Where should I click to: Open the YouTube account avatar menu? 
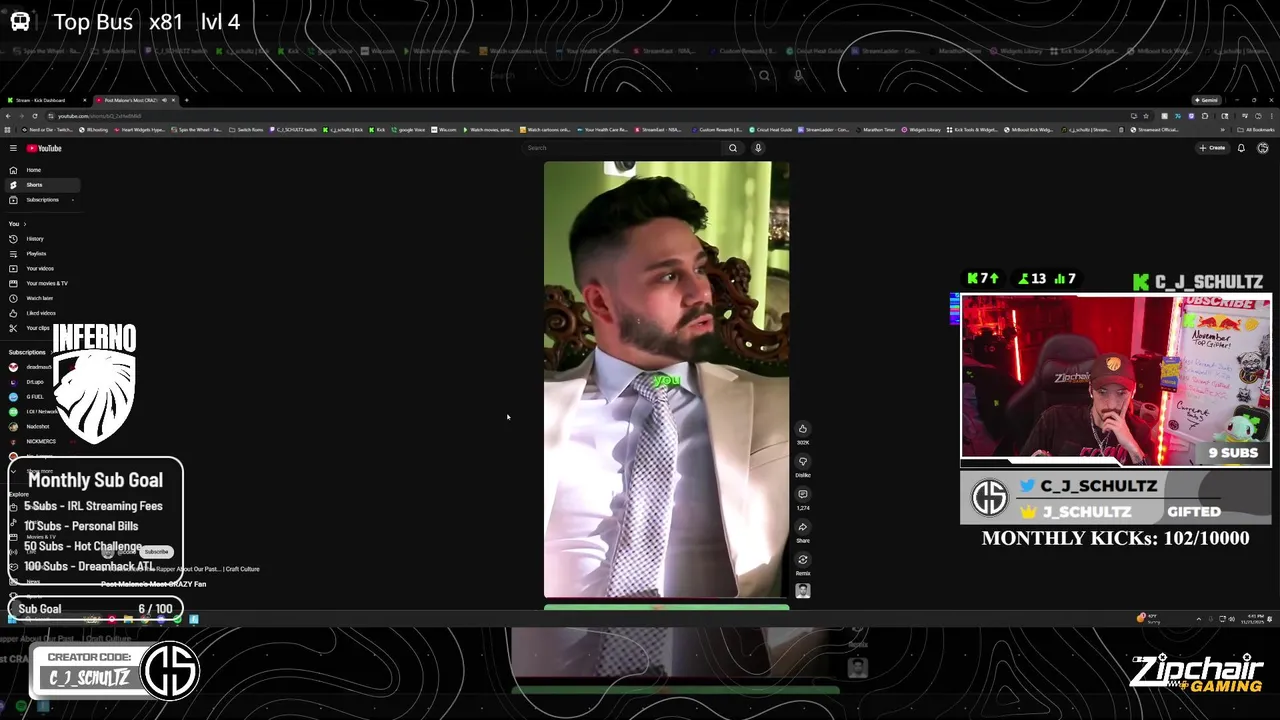(1263, 148)
